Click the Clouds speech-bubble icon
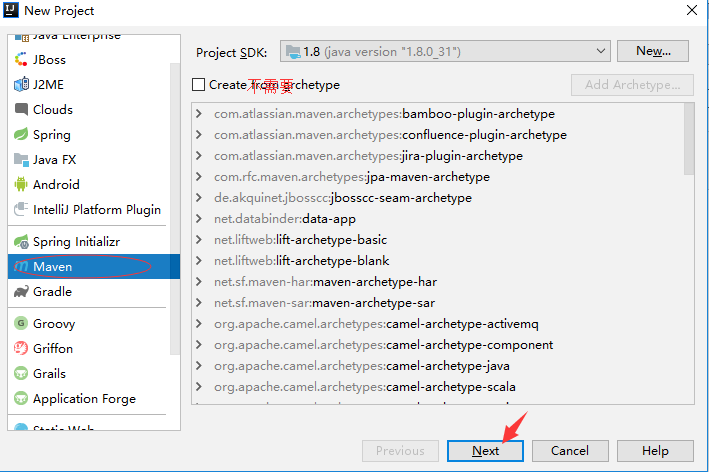The width and height of the screenshot is (709, 472). [x=21, y=109]
